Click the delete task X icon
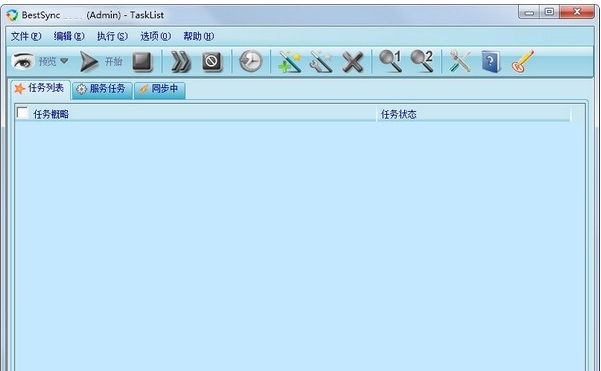This screenshot has width=601, height=371. tap(352, 62)
